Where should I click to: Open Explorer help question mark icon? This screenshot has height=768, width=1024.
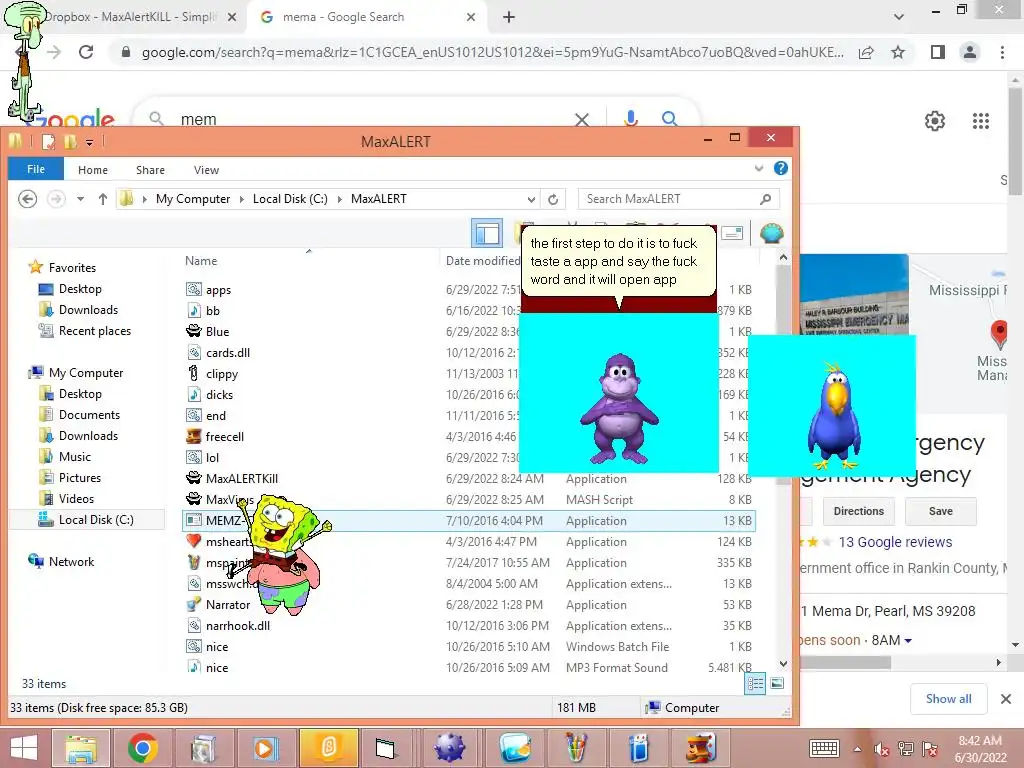pos(780,168)
